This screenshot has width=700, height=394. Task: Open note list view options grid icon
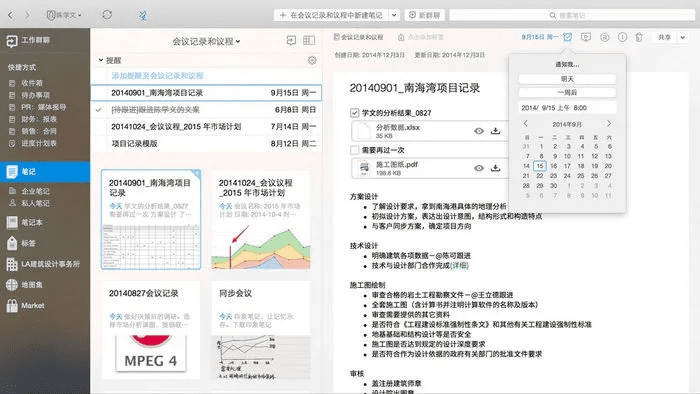click(309, 41)
